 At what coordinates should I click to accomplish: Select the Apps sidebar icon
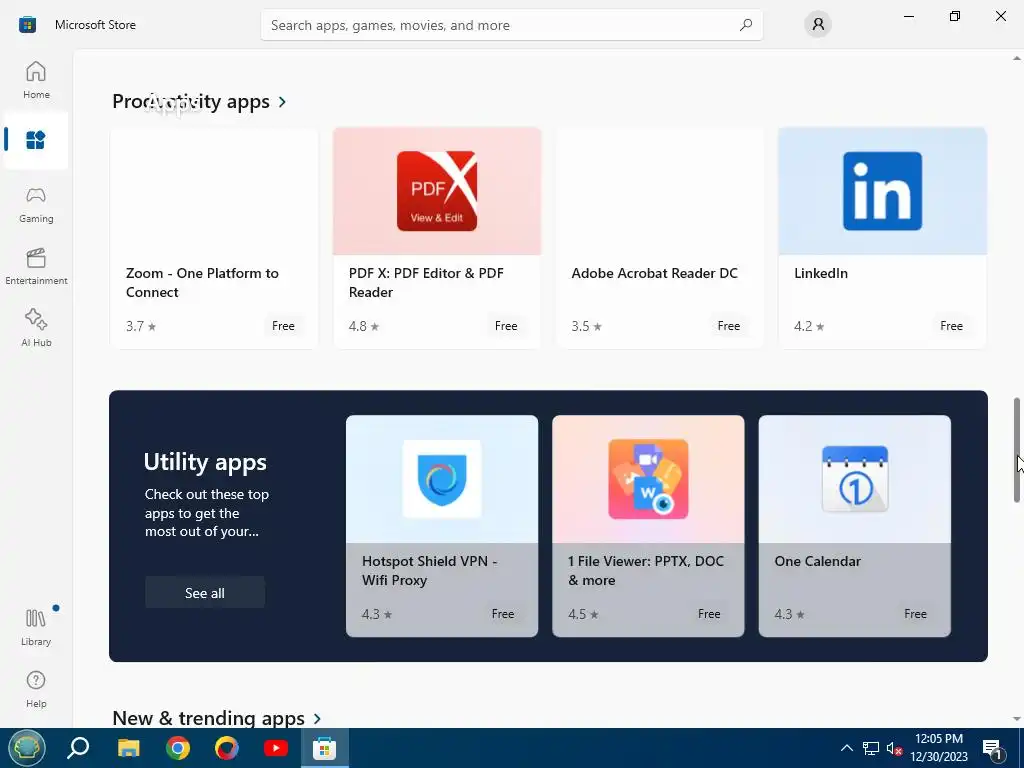(x=36, y=140)
